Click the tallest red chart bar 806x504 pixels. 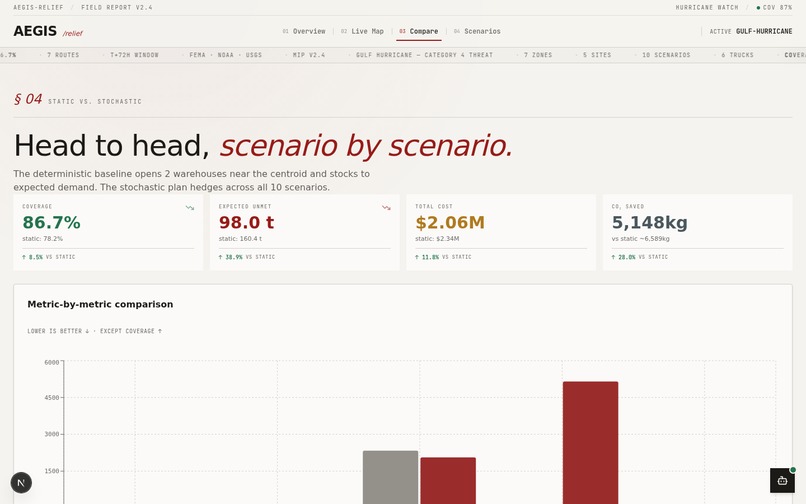590,443
